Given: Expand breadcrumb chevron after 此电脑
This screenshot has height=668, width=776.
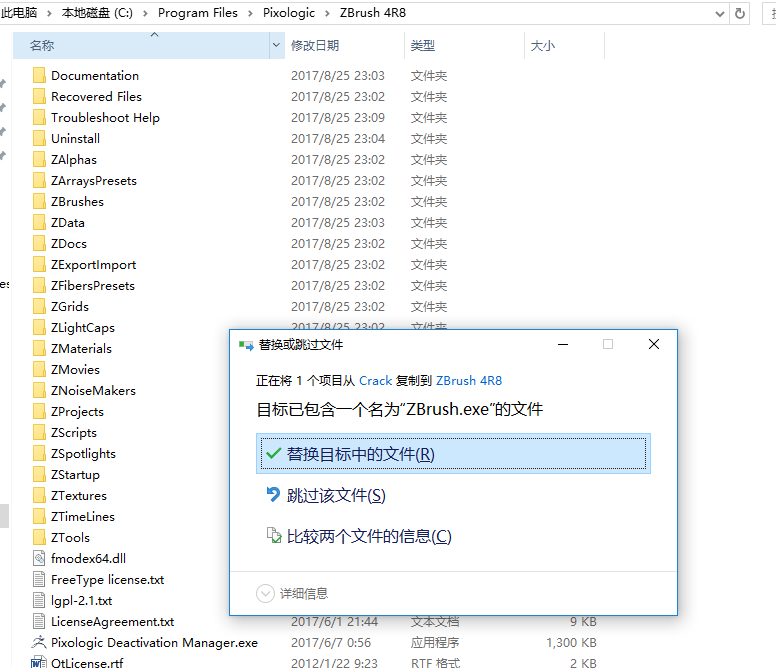Looking at the screenshot, I should click(49, 13).
